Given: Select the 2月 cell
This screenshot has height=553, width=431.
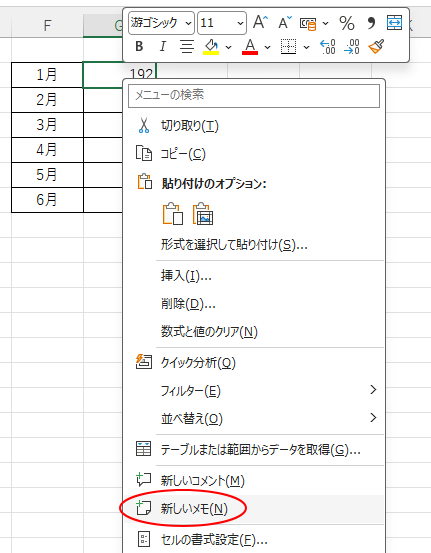Looking at the screenshot, I should [x=47, y=100].
